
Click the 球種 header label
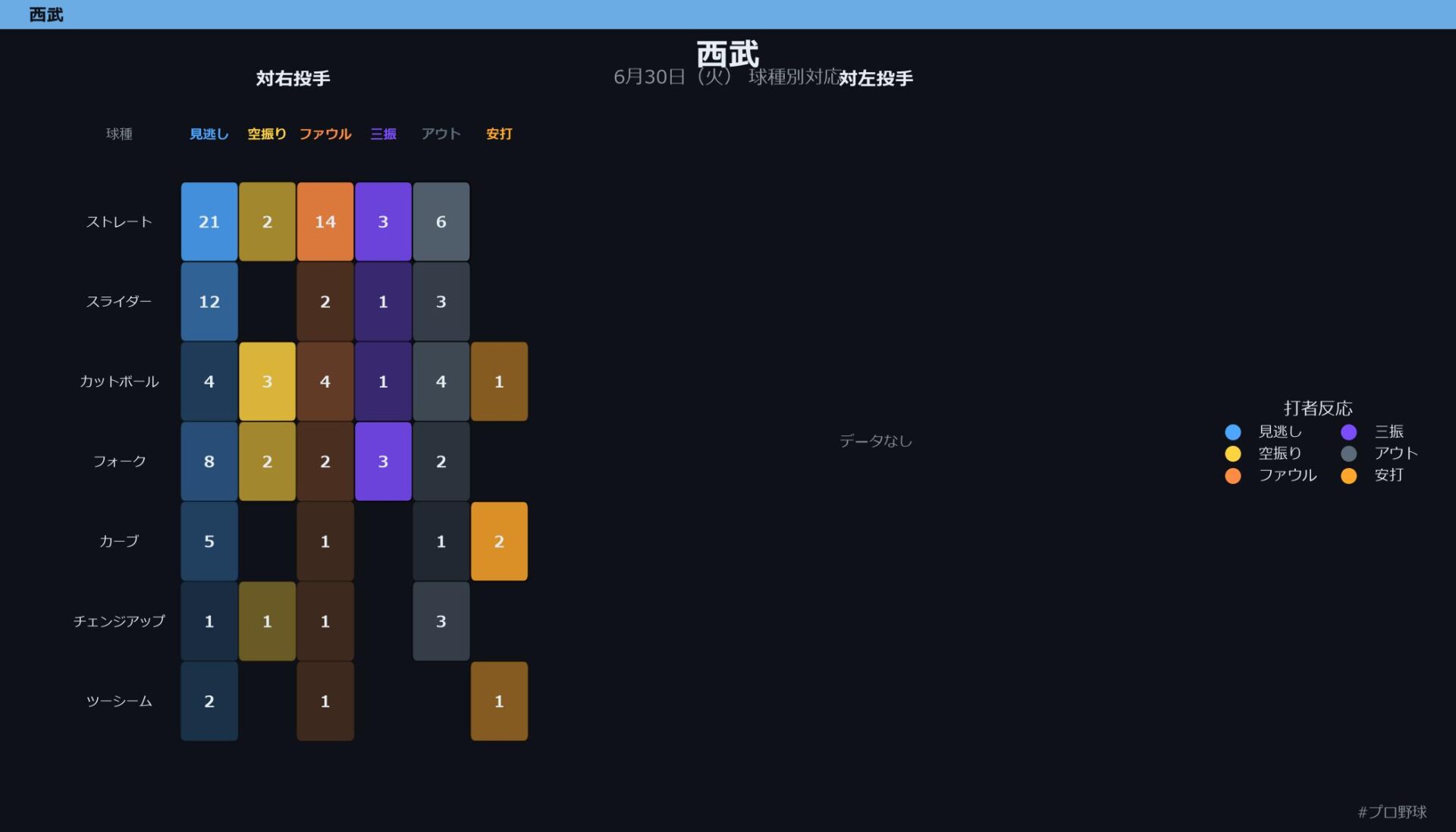[119, 134]
